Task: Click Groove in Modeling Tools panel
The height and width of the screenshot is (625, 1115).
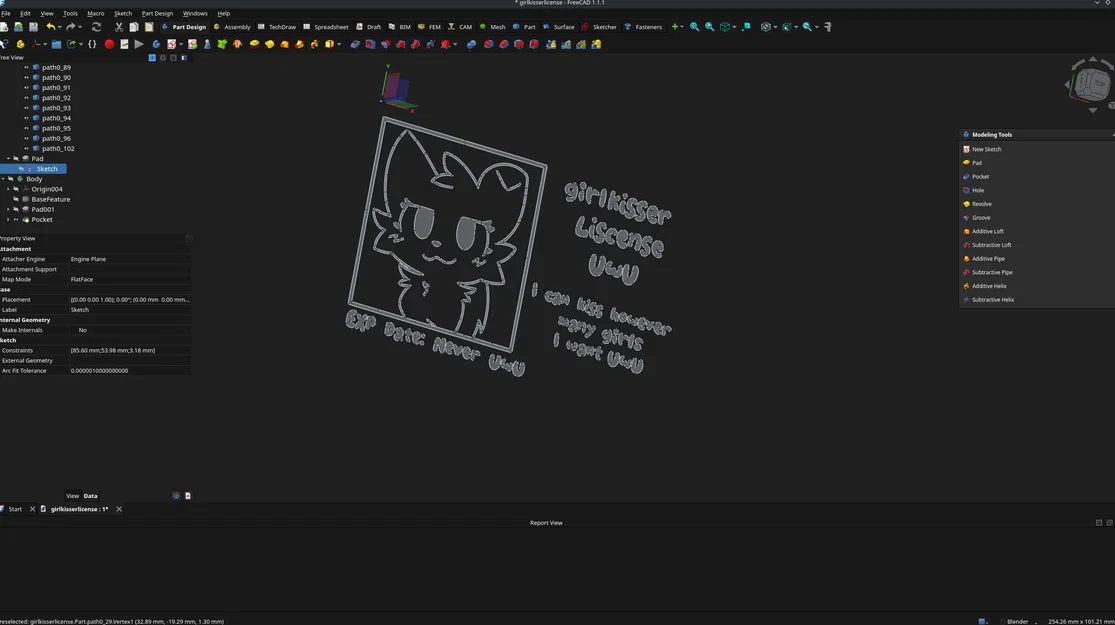Action: coord(981,218)
